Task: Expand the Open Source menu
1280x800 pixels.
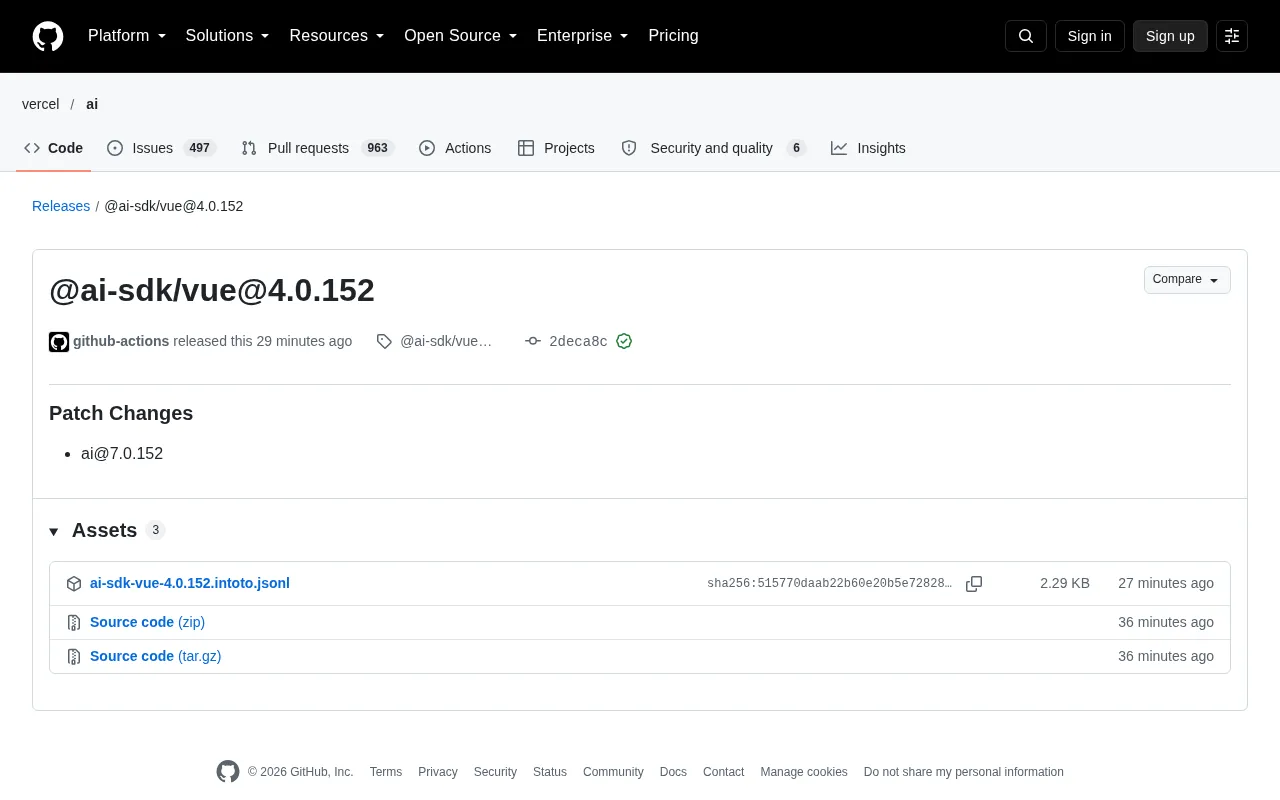Action: (461, 36)
